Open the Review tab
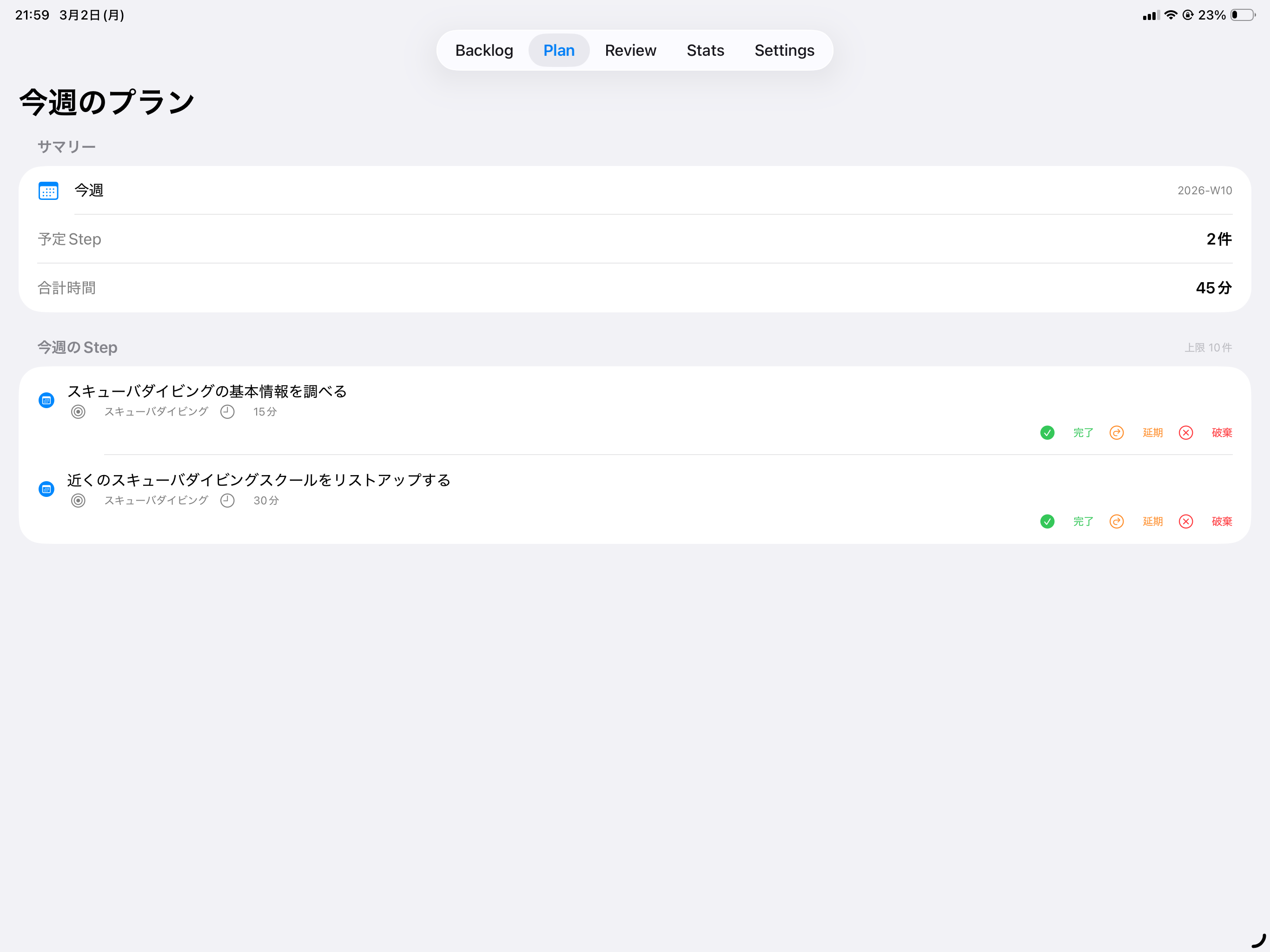1270x952 pixels. pyautogui.click(x=630, y=51)
